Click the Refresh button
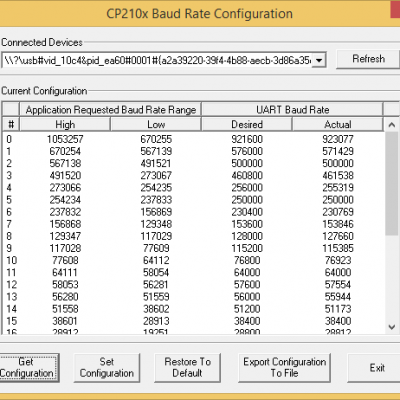 point(368,59)
